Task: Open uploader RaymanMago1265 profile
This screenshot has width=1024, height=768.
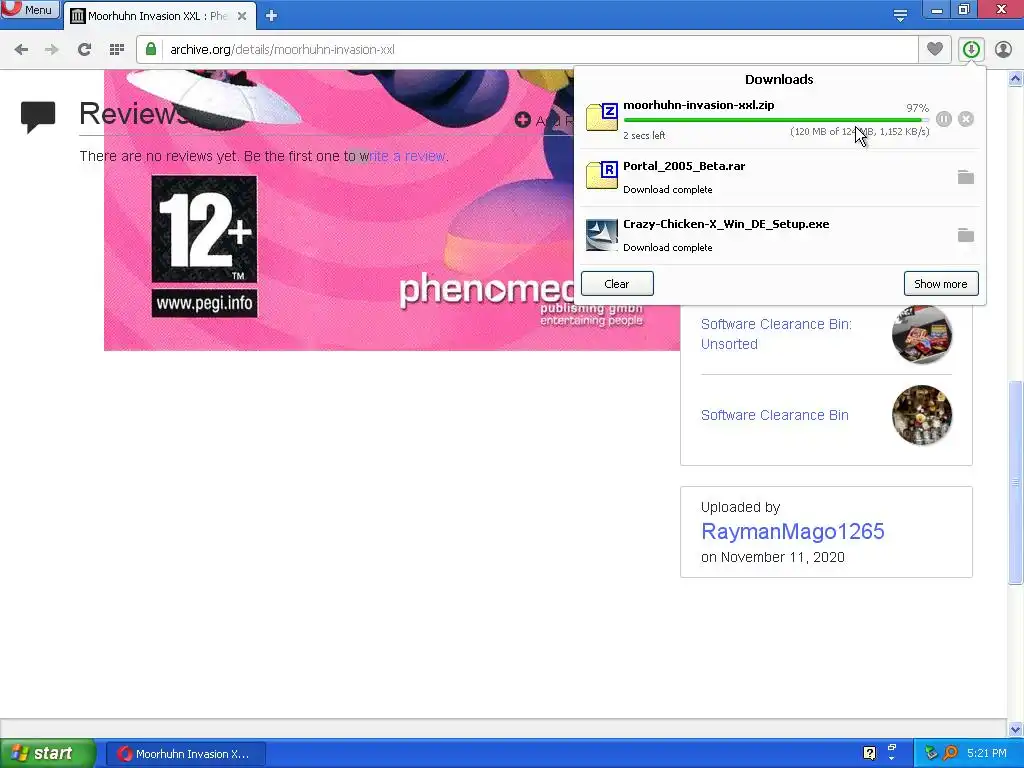Action: point(792,532)
